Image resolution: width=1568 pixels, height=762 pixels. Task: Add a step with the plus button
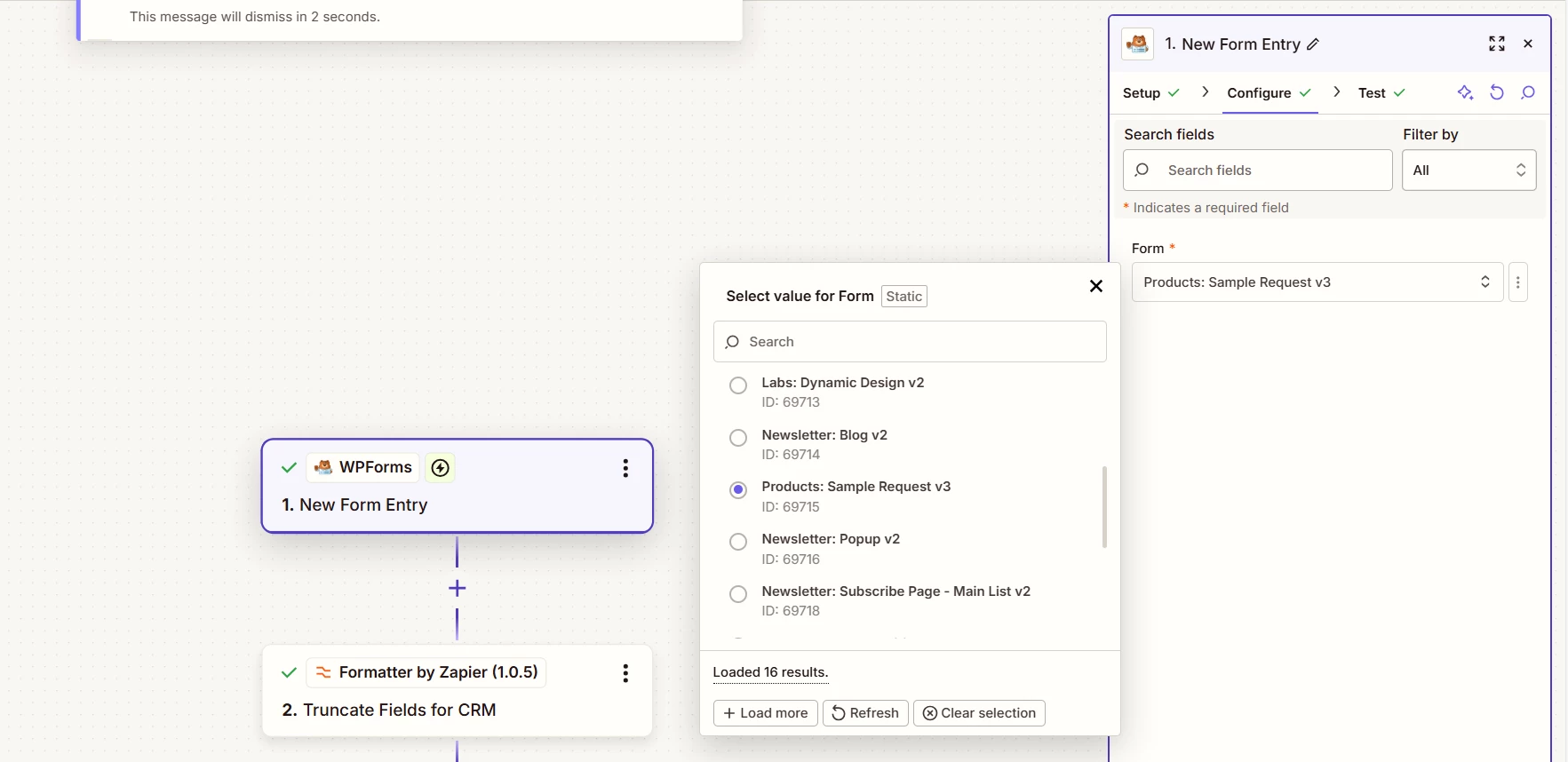pyautogui.click(x=458, y=588)
